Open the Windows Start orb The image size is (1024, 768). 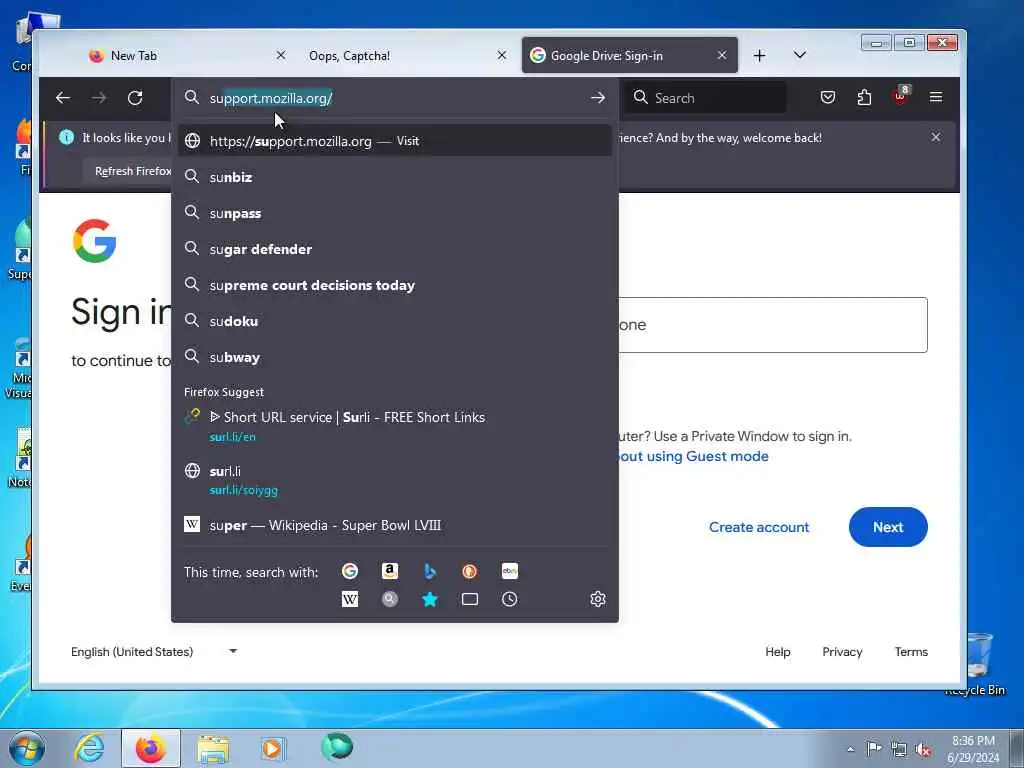click(x=26, y=748)
